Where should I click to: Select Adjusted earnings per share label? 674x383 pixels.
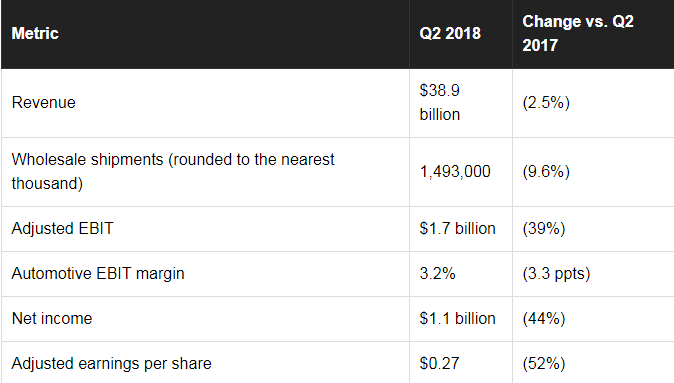point(111,364)
